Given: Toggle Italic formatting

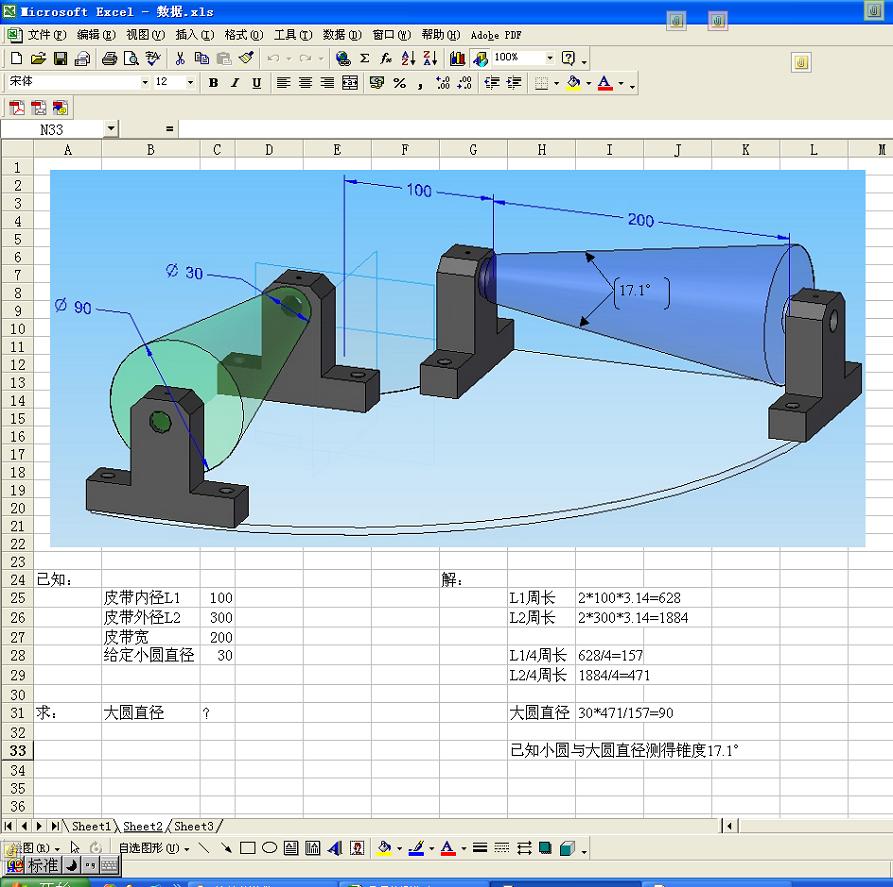Looking at the screenshot, I should pos(235,83).
